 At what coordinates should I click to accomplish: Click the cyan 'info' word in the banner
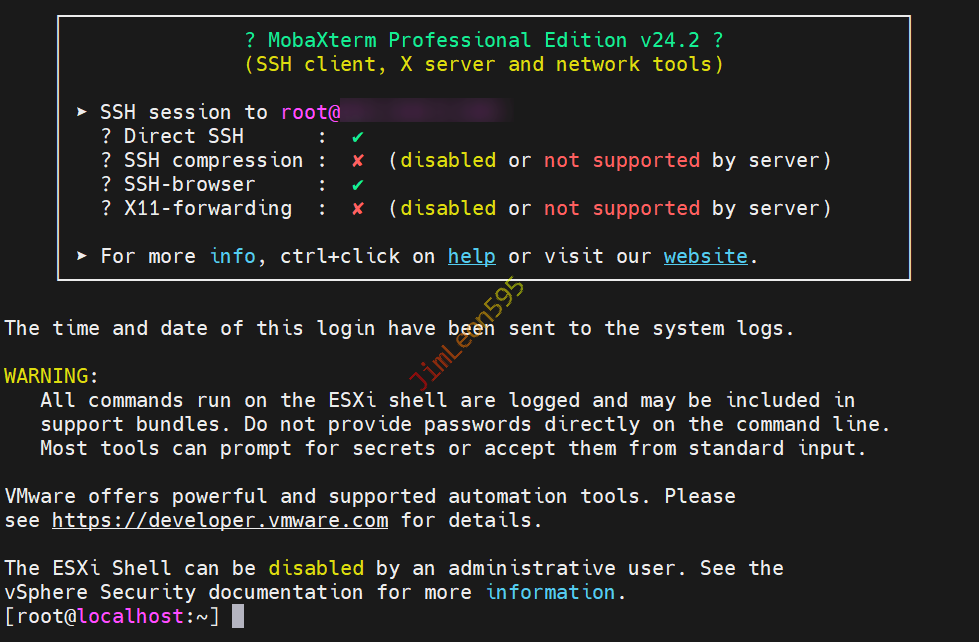tap(233, 256)
